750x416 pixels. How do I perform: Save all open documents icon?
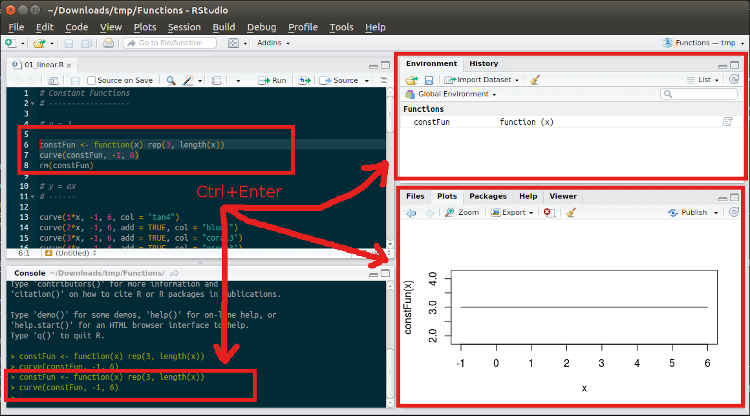[87, 43]
